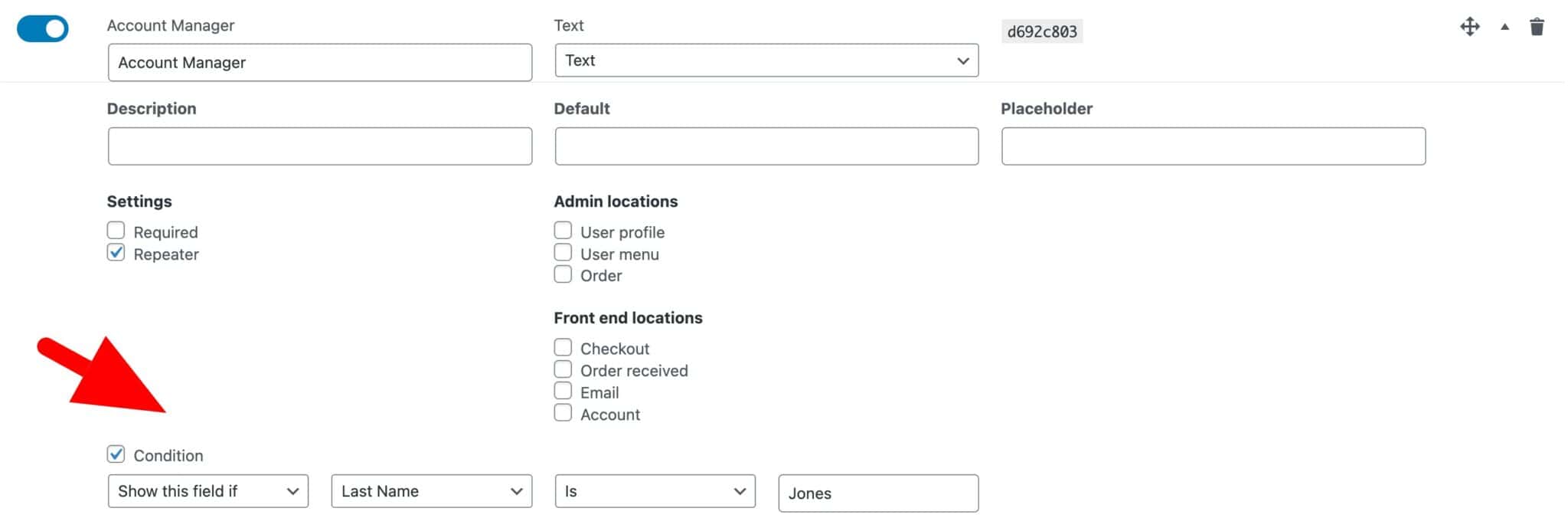Check the Required checkbox

(x=116, y=231)
